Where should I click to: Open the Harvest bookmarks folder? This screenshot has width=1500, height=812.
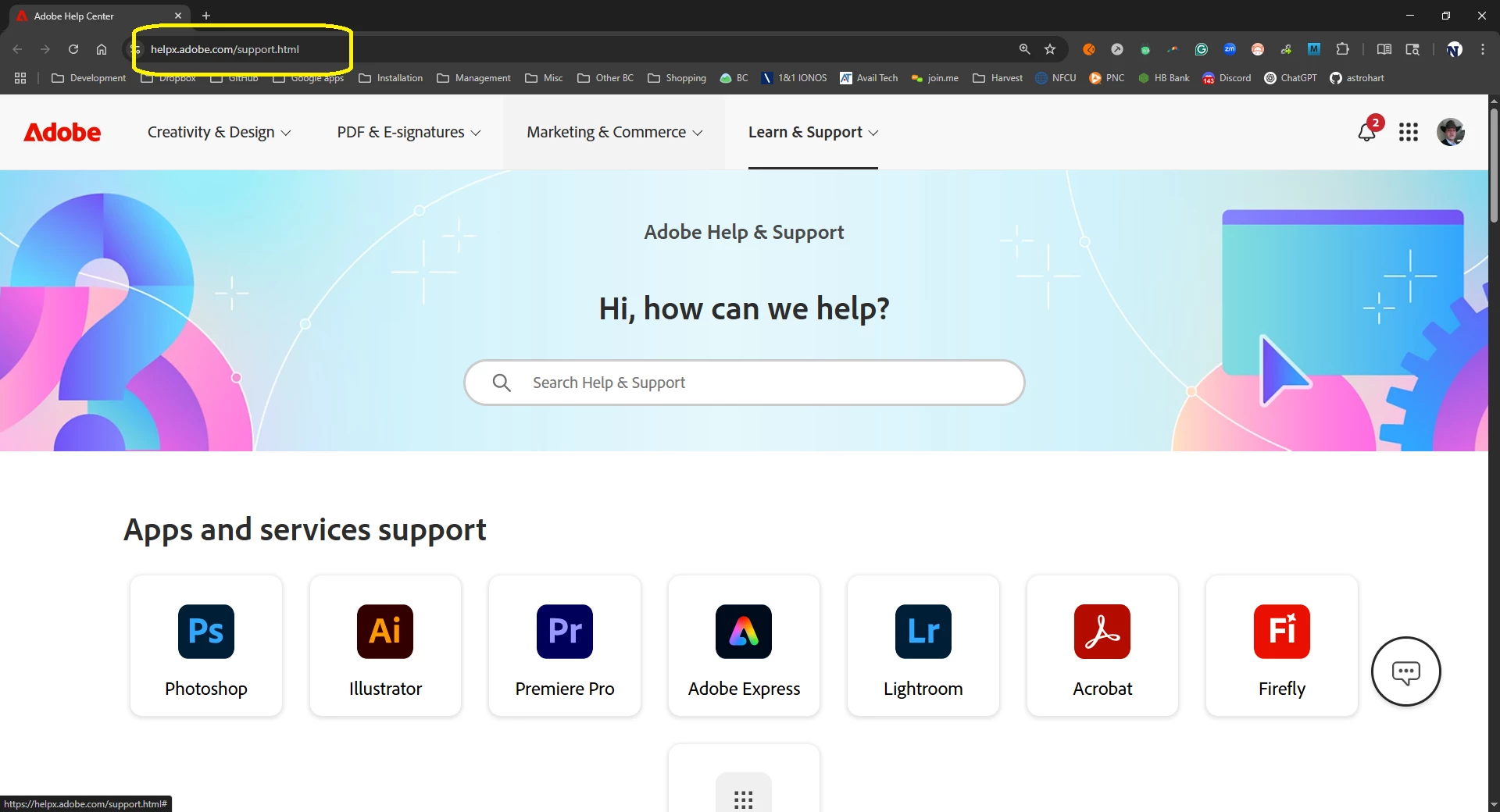pos(998,78)
